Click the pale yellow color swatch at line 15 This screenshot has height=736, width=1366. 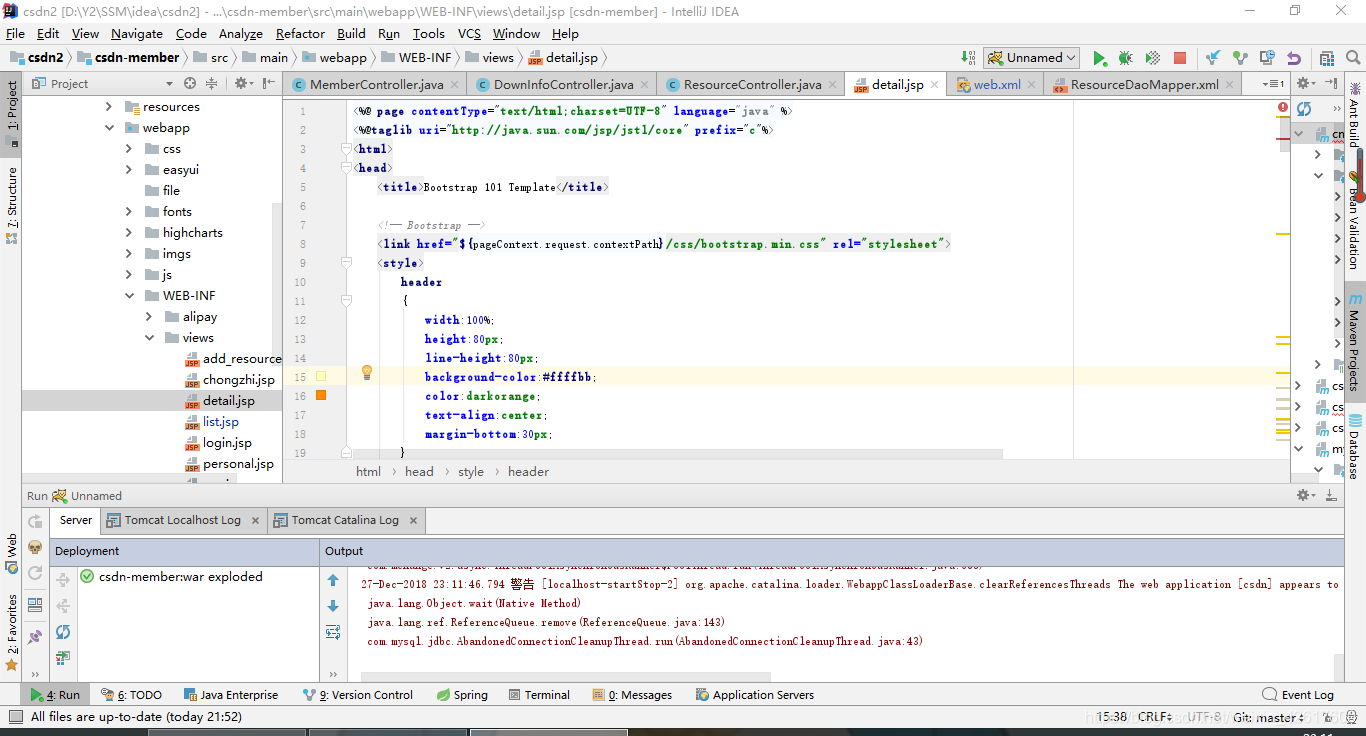click(x=321, y=377)
